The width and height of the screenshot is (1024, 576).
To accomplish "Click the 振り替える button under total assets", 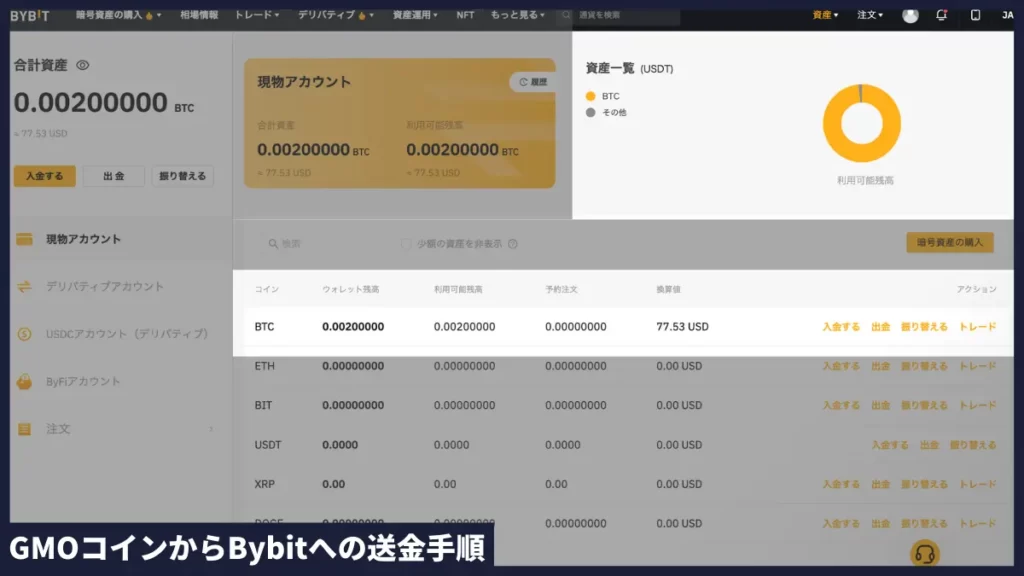I will click(x=182, y=176).
